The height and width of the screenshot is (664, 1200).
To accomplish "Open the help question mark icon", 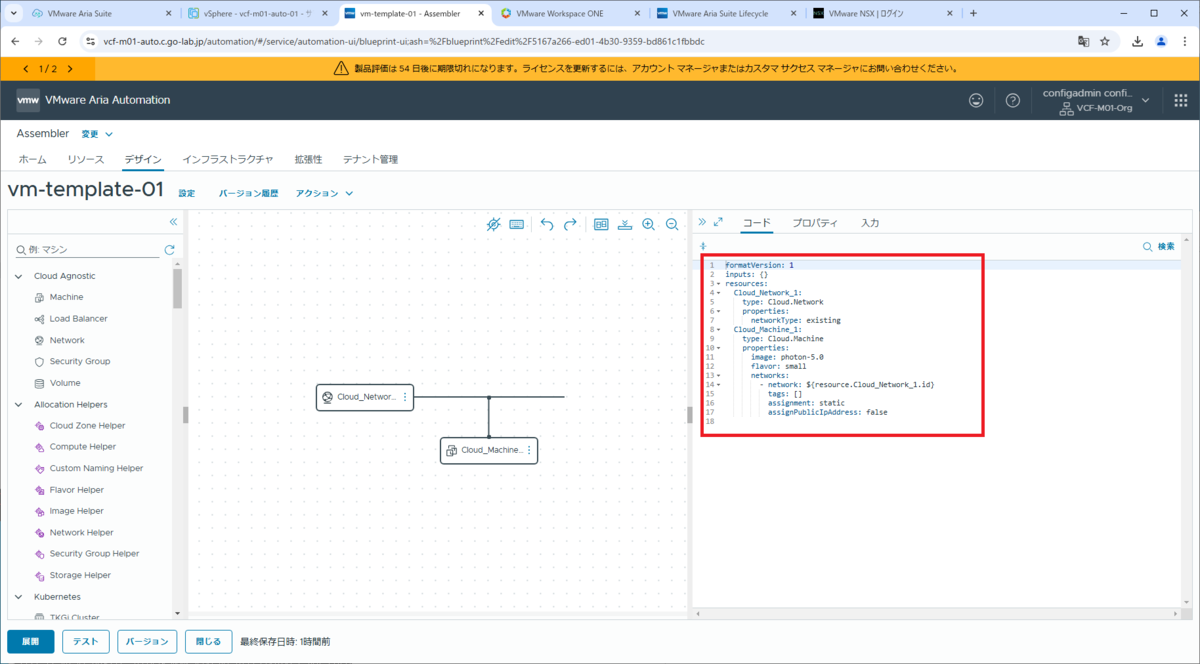I will [1013, 100].
